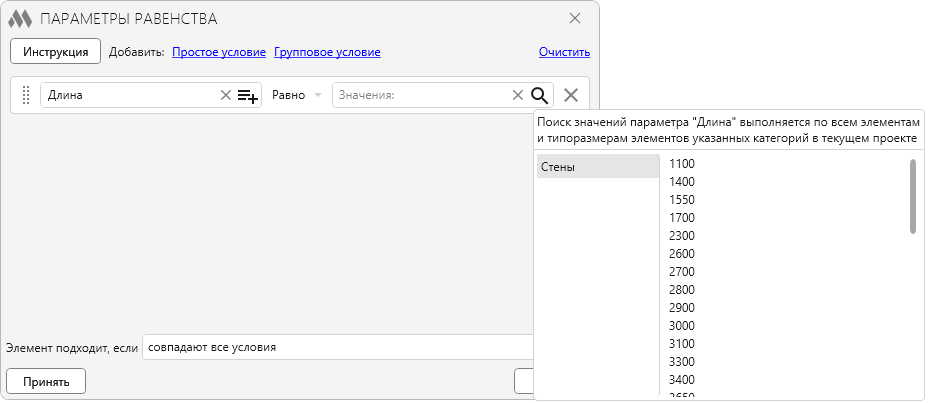Viewport: 928px width, 403px height.
Task: Click the add parameter list-plus icon
Action: pos(248,95)
